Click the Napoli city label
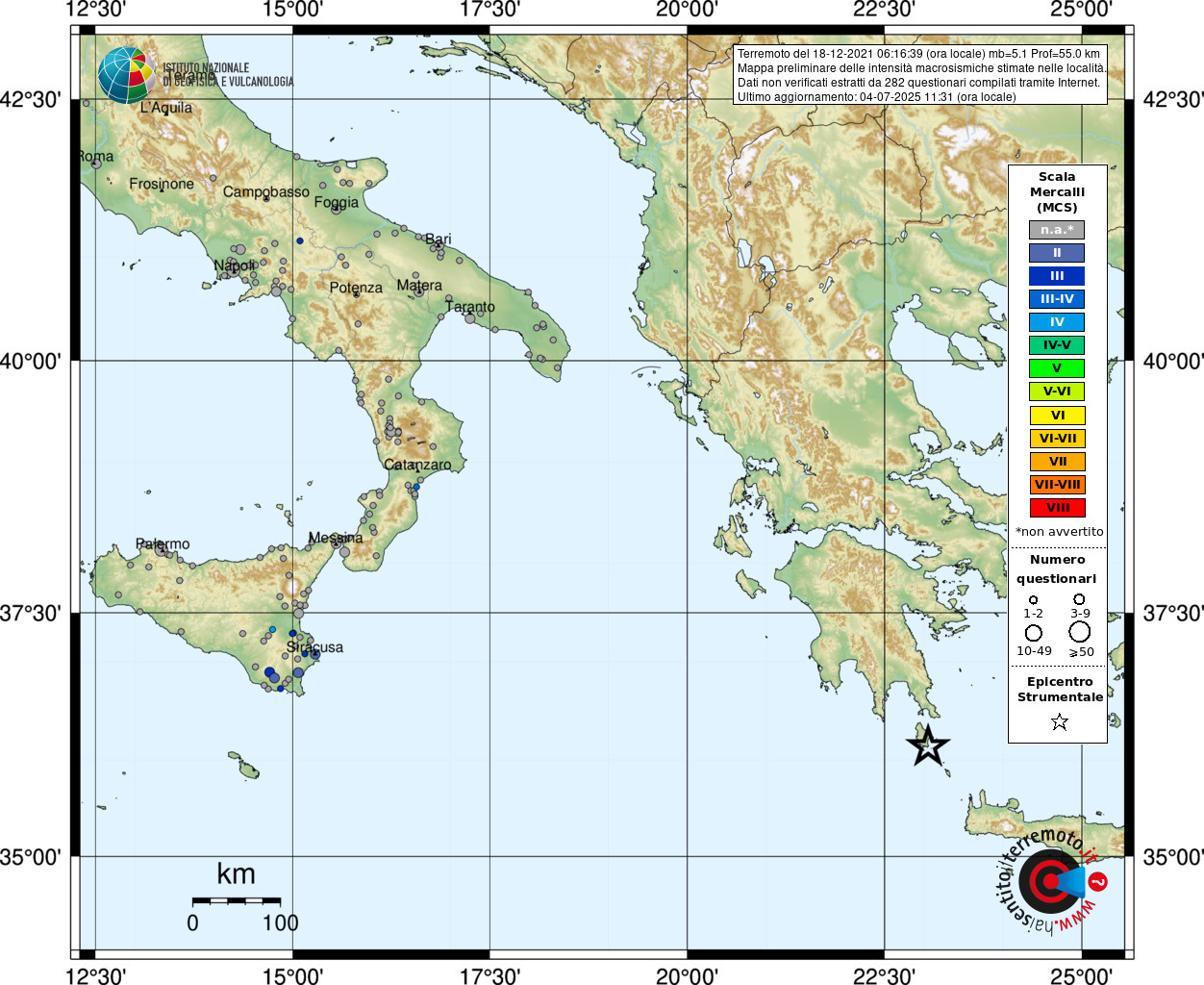 coord(235,265)
